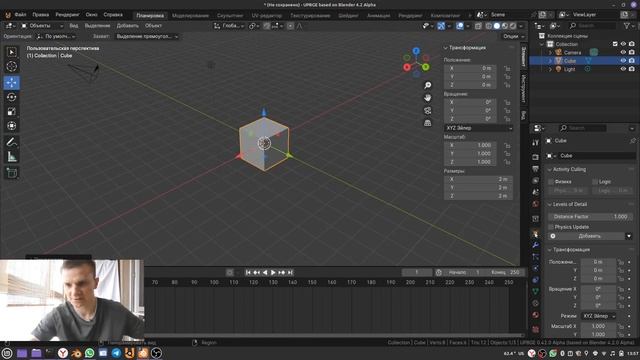Activate the Scale tool

point(11,111)
